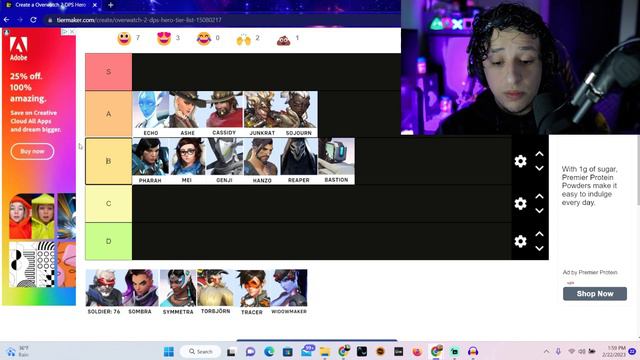Screen dimensions: 640x360
Task: Open Microsoft Edge from the taskbar
Action: pos(269,351)
